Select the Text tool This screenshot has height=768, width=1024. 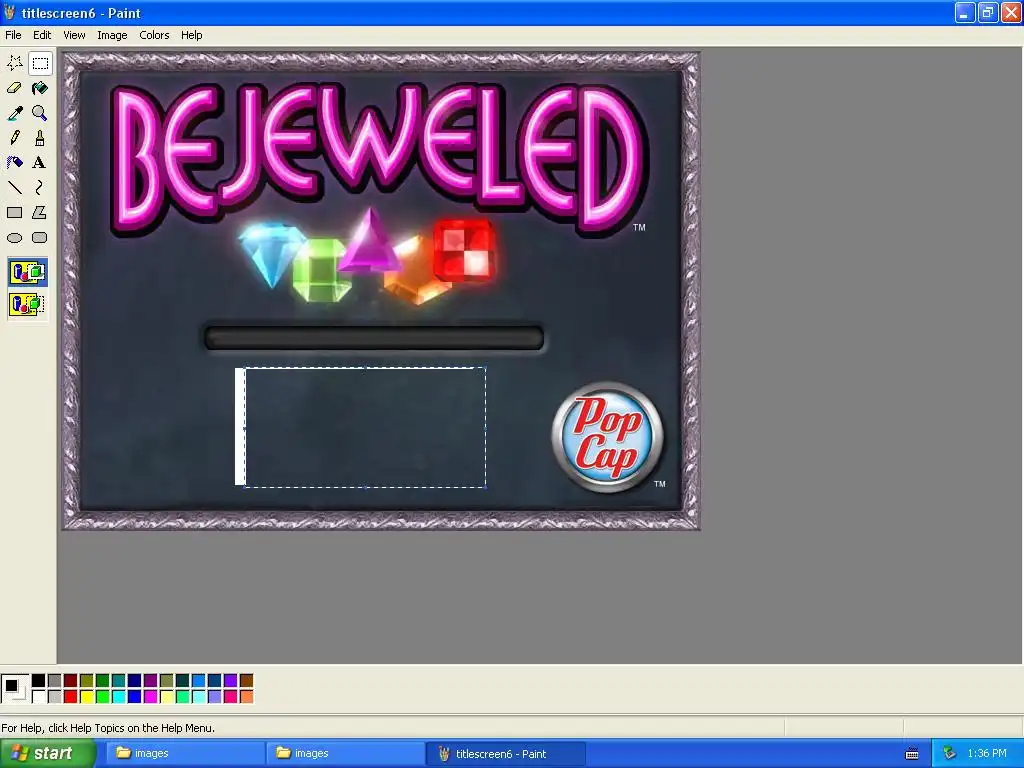(40, 163)
